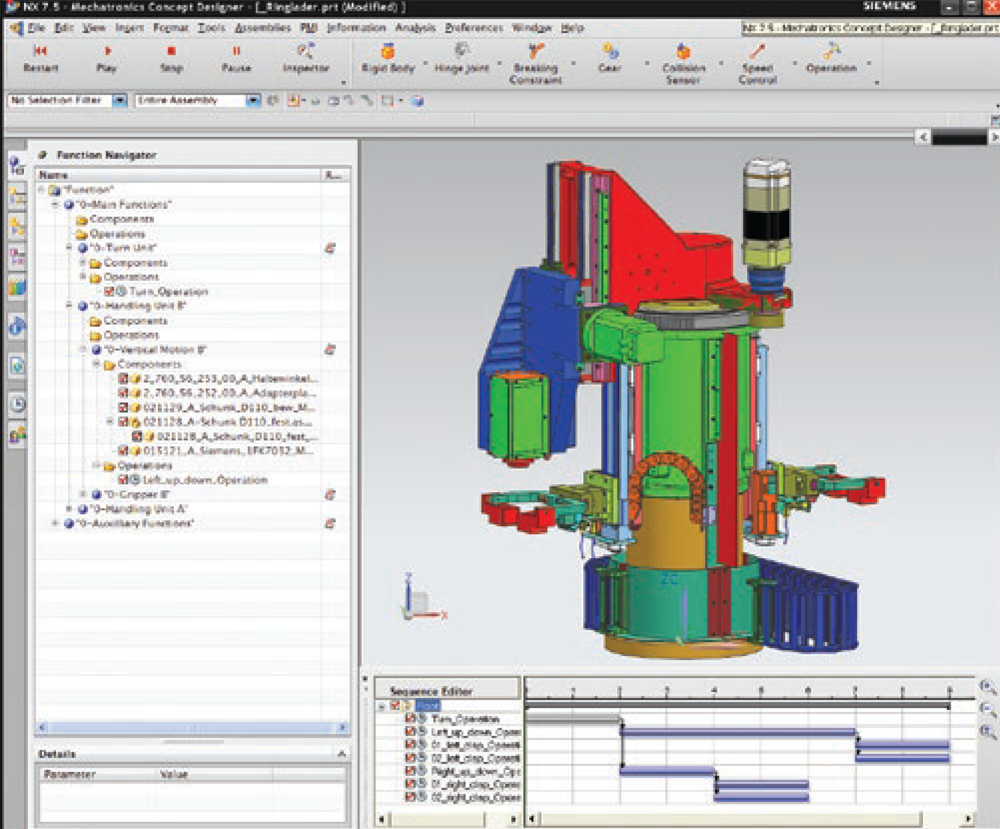Open the Speed Control tool
The width and height of the screenshot is (1000, 829).
tap(757, 51)
